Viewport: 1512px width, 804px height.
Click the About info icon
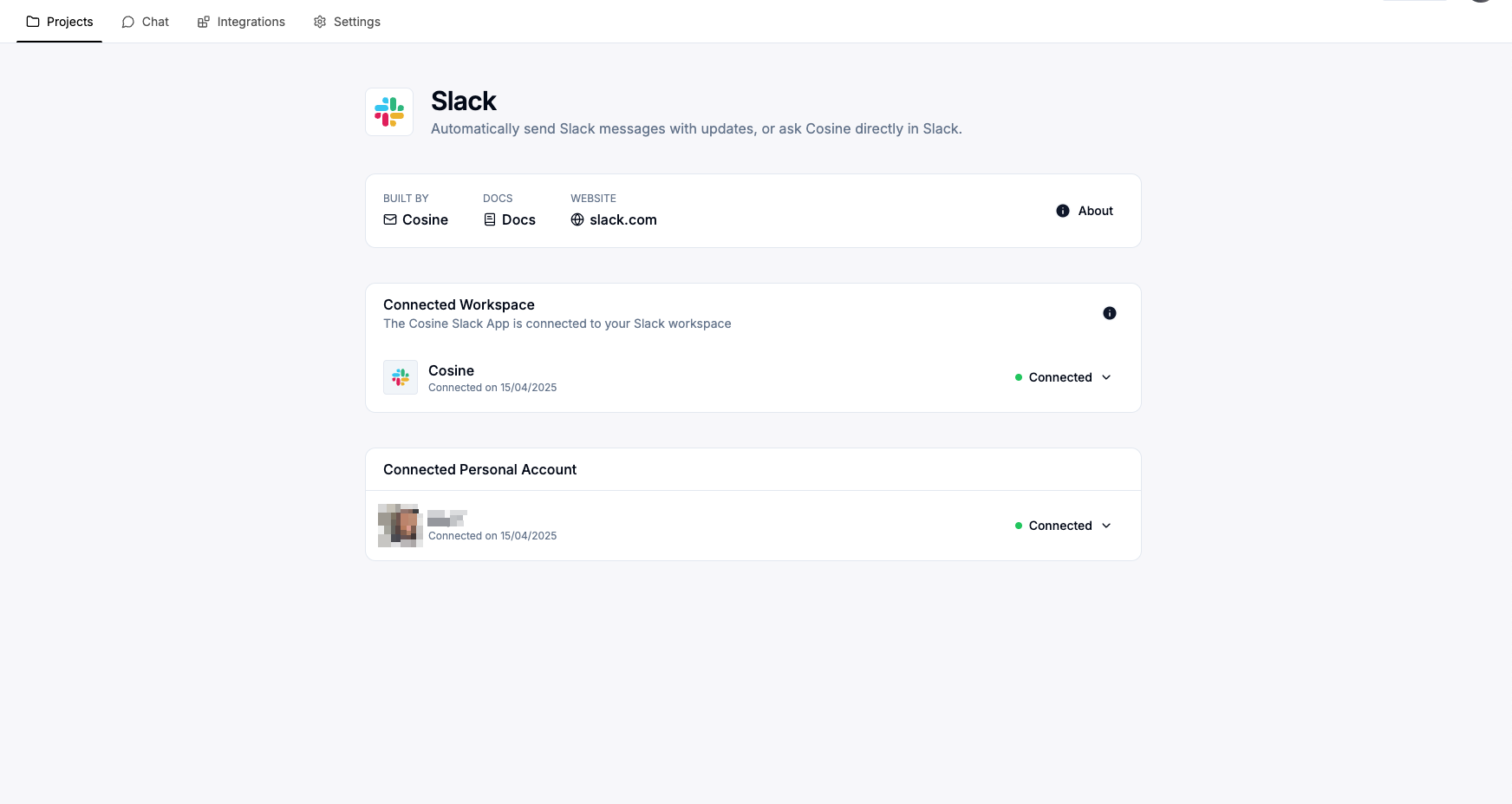click(x=1063, y=211)
